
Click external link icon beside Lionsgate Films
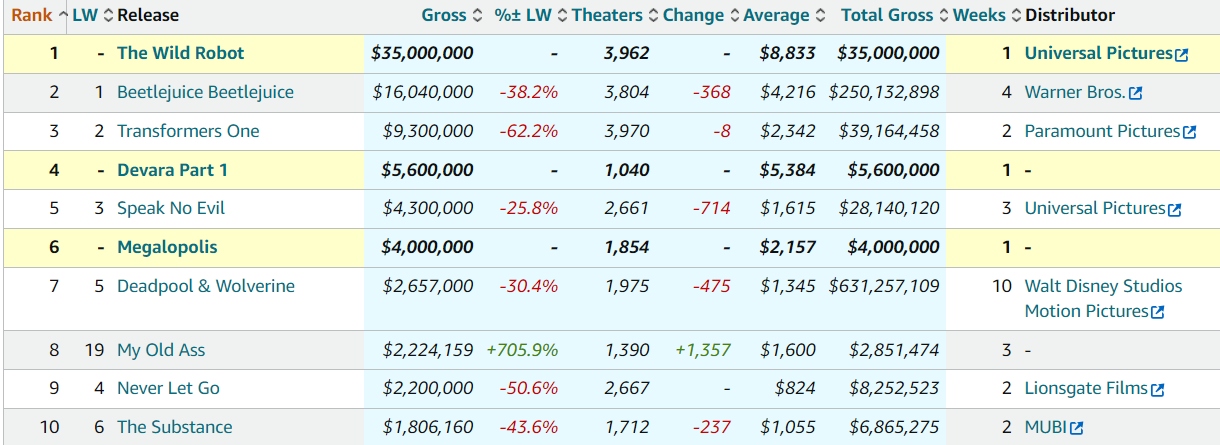(x=1157, y=390)
